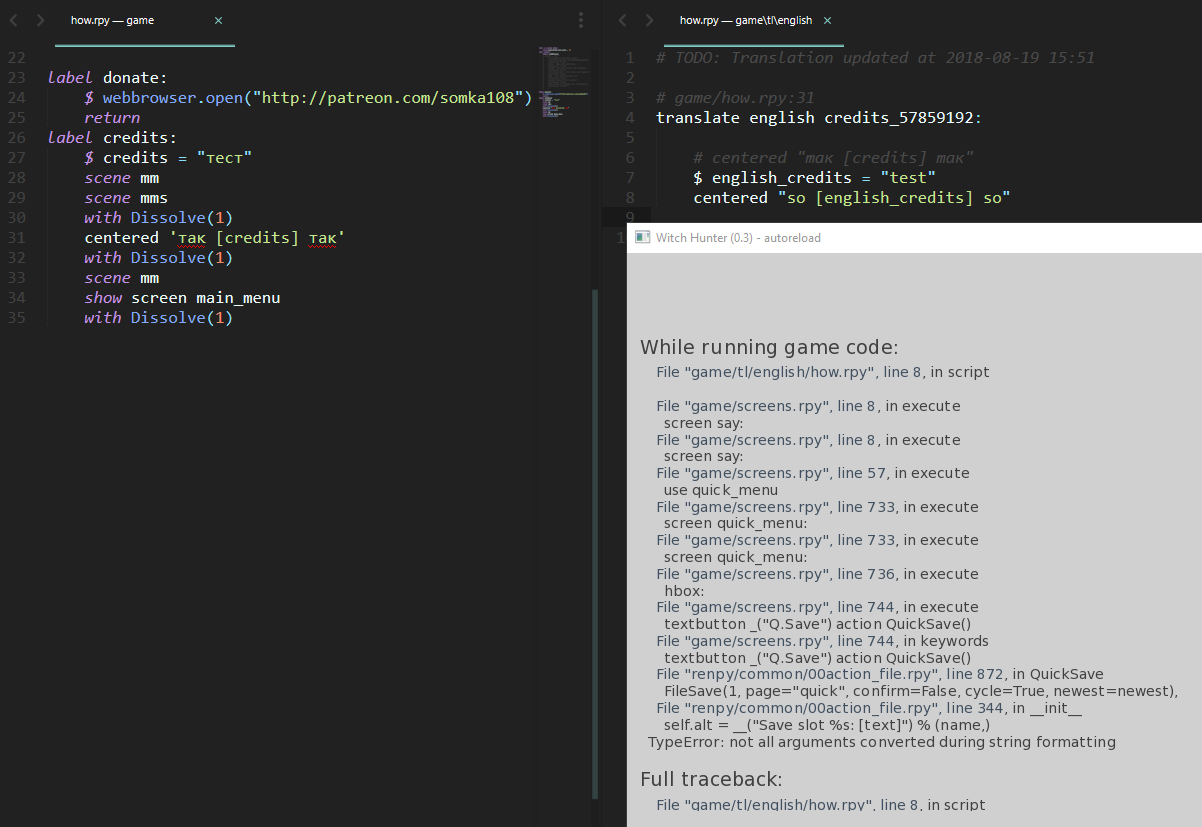This screenshot has height=827, width=1202.
Task: Open the three-dot overflow menu
Action: coord(581,19)
